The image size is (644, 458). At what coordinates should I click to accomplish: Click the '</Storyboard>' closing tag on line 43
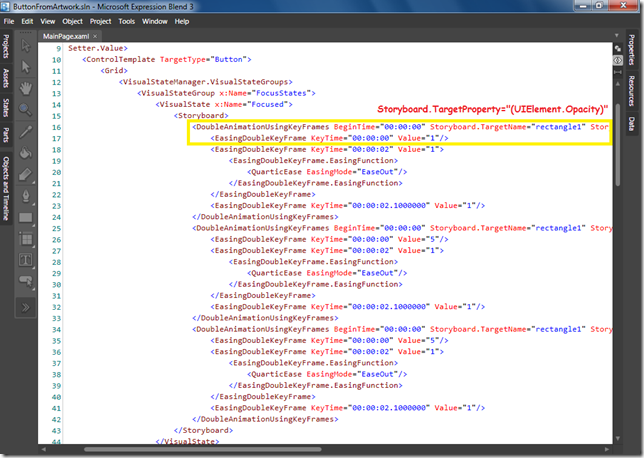click(203, 430)
